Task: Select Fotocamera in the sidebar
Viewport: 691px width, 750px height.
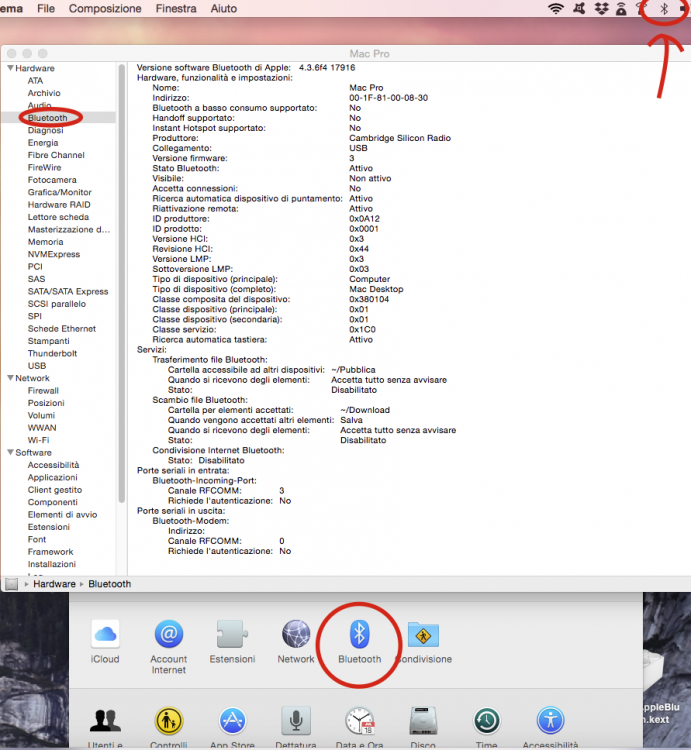Action: coord(52,180)
